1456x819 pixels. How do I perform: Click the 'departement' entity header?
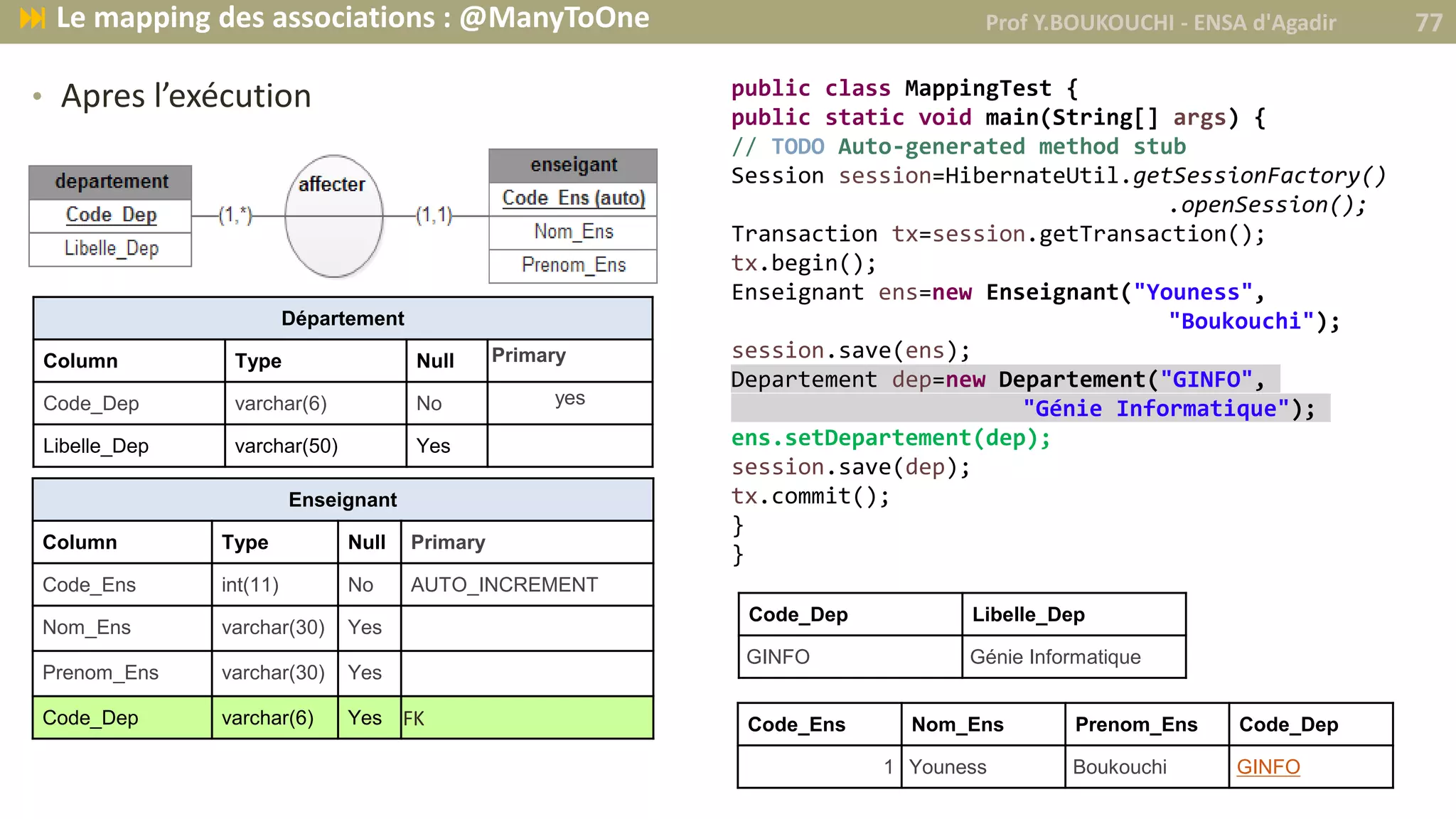click(x=111, y=182)
